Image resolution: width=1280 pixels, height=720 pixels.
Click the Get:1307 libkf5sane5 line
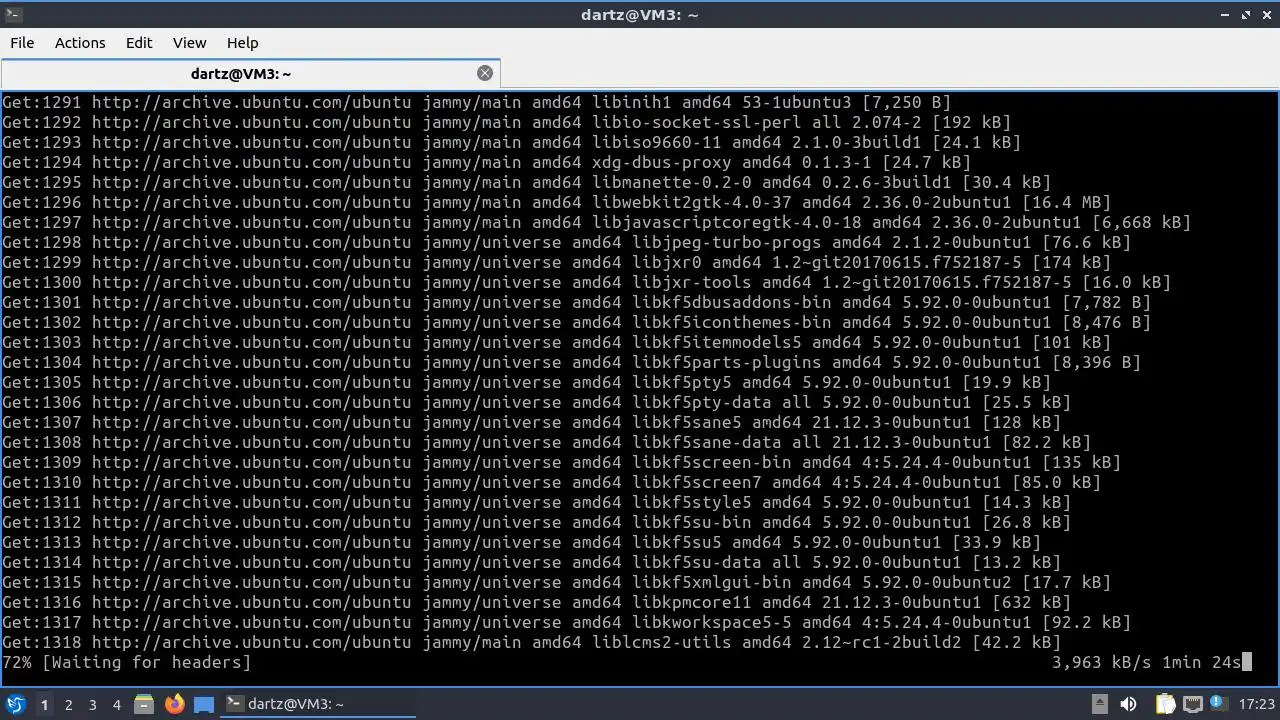(x=531, y=422)
